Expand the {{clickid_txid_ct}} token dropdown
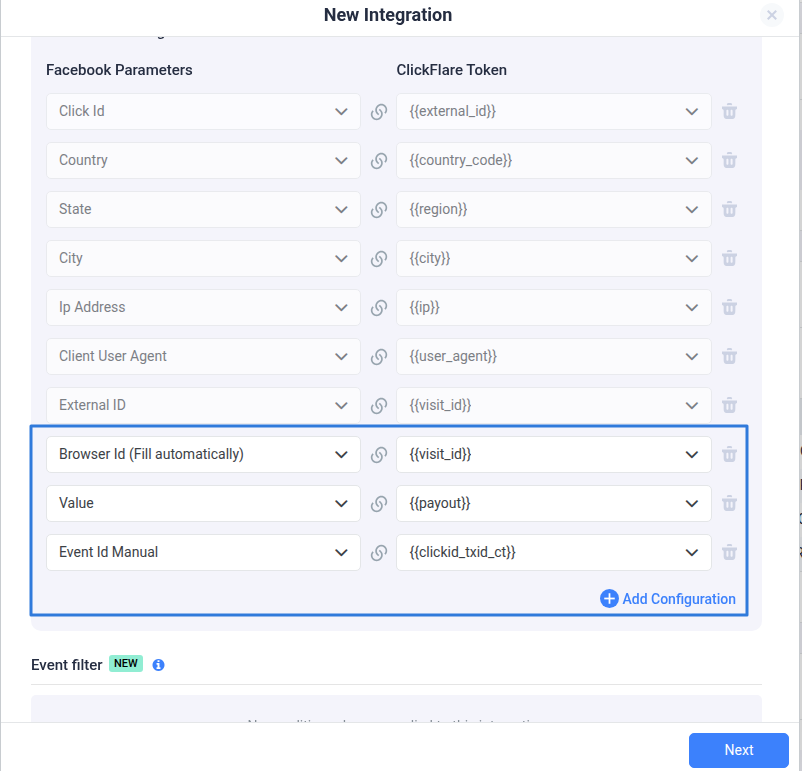Image resolution: width=802 pixels, height=771 pixels. pos(553,553)
